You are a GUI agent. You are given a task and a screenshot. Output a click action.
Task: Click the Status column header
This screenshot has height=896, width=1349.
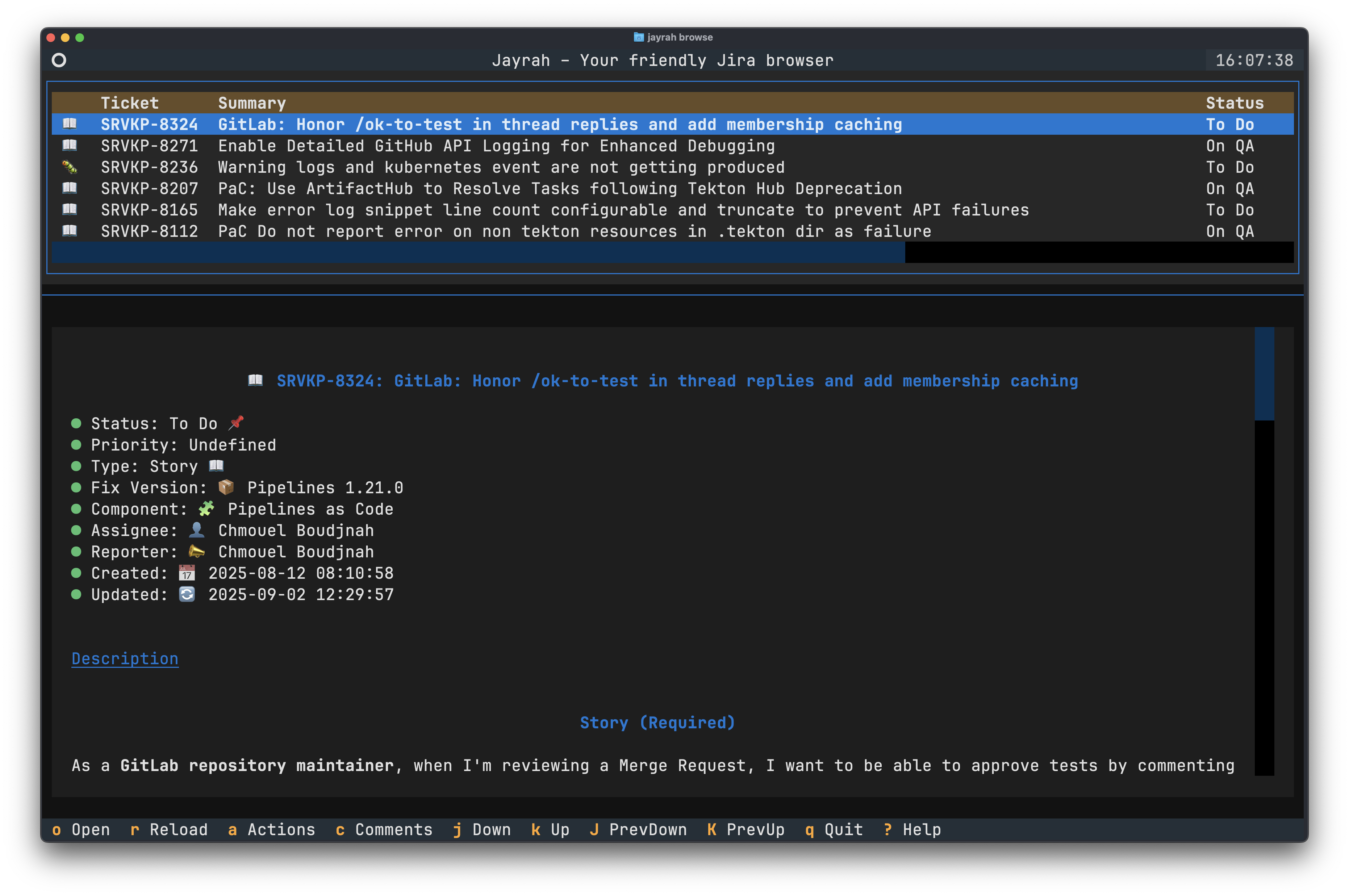(x=1235, y=103)
